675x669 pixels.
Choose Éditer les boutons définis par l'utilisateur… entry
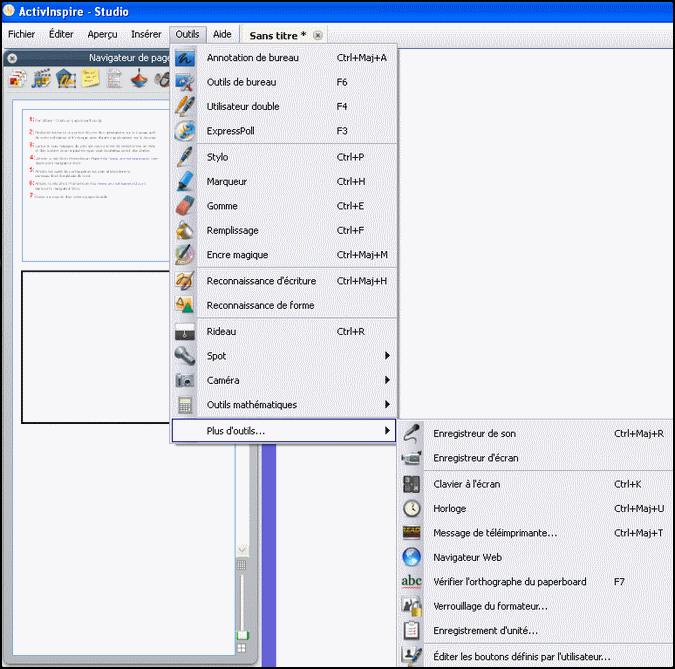tap(536, 657)
